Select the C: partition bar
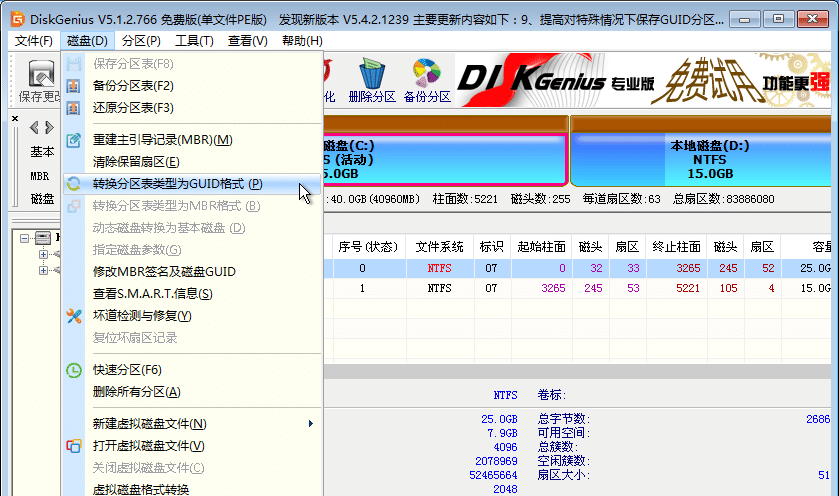 [x=444, y=159]
